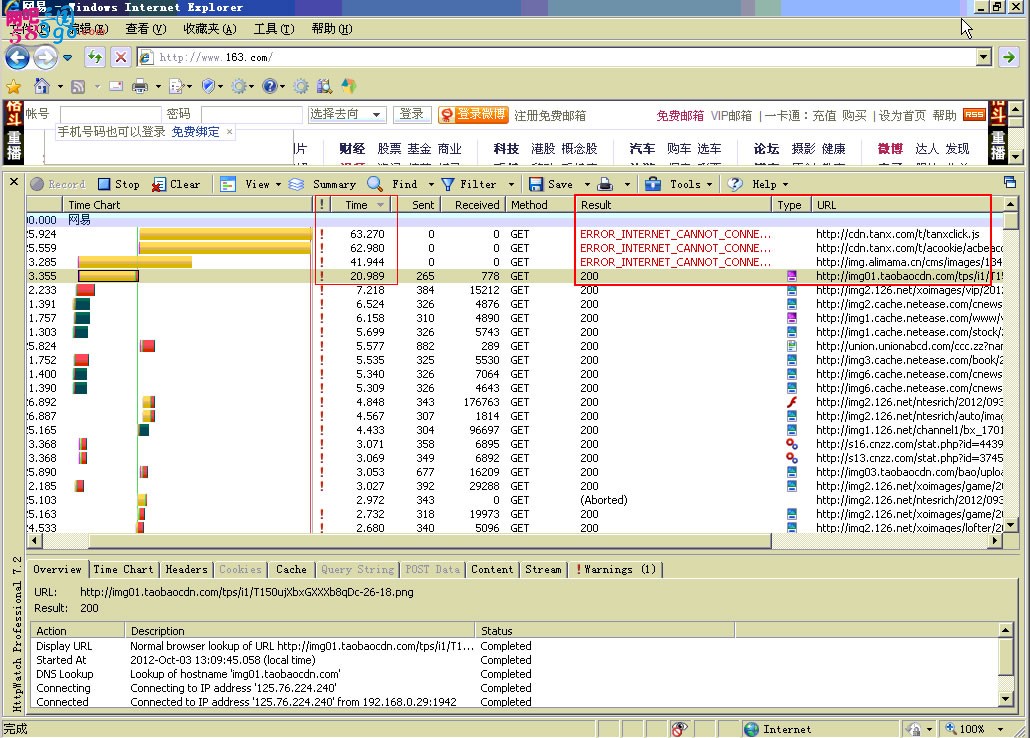The width and height of the screenshot is (1030, 738).
Task: Click the 设为首页 link
Action: (902, 116)
